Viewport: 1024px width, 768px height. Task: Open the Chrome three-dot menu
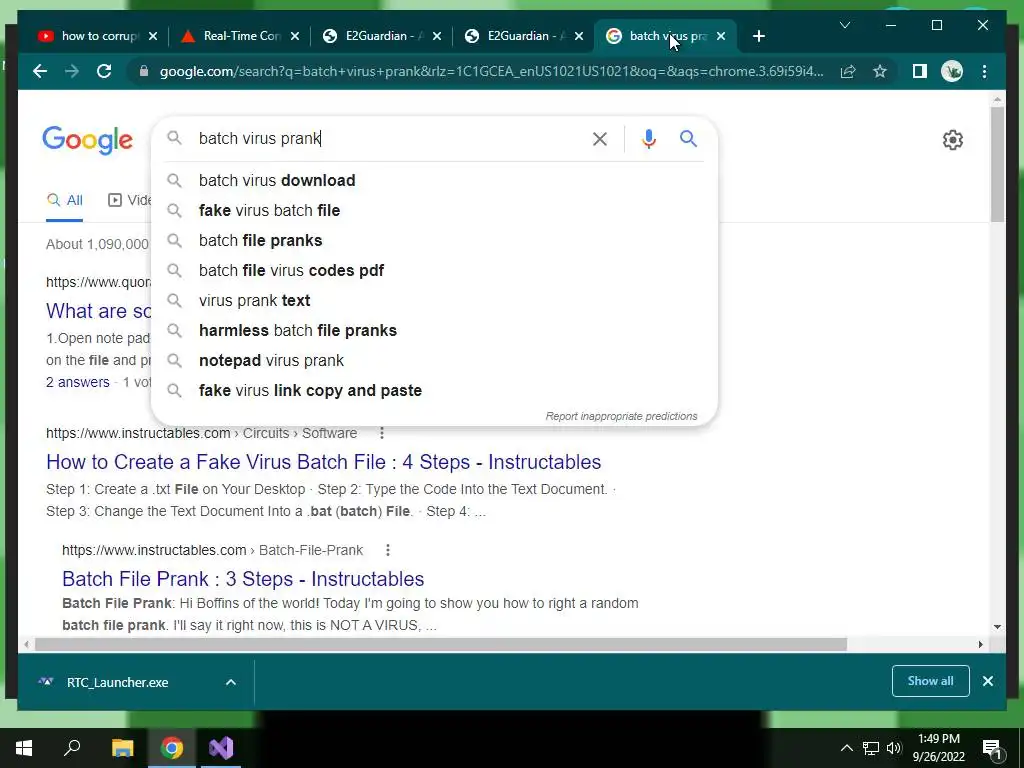(984, 71)
